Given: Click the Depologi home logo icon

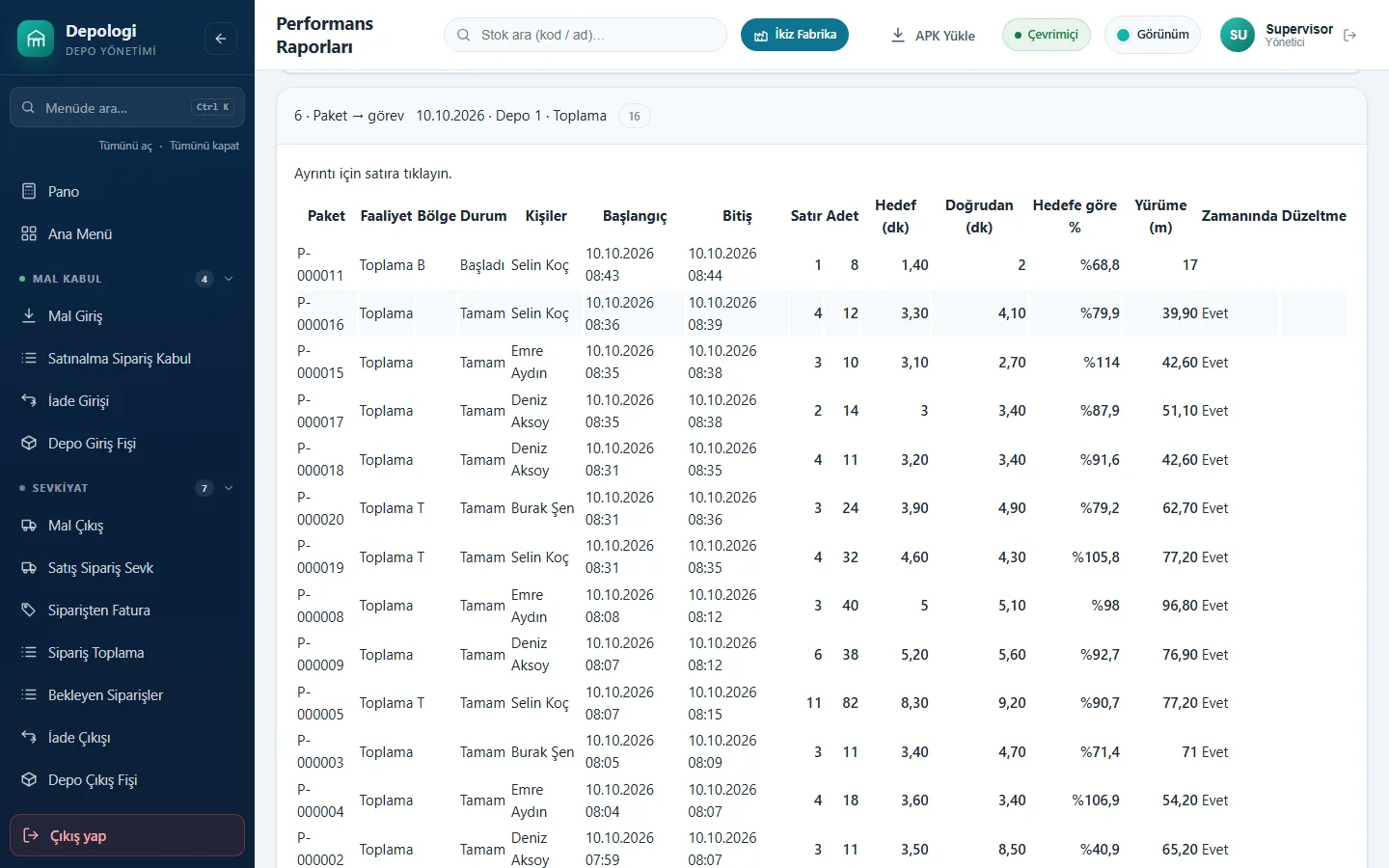Looking at the screenshot, I should [x=36, y=39].
